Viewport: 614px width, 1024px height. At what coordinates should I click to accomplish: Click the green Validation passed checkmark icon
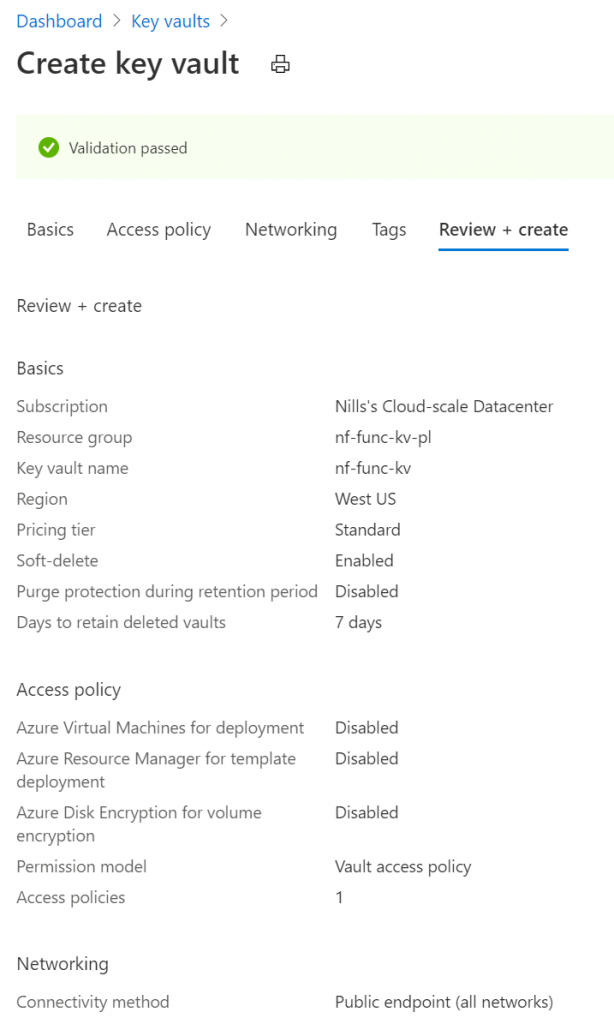48,148
